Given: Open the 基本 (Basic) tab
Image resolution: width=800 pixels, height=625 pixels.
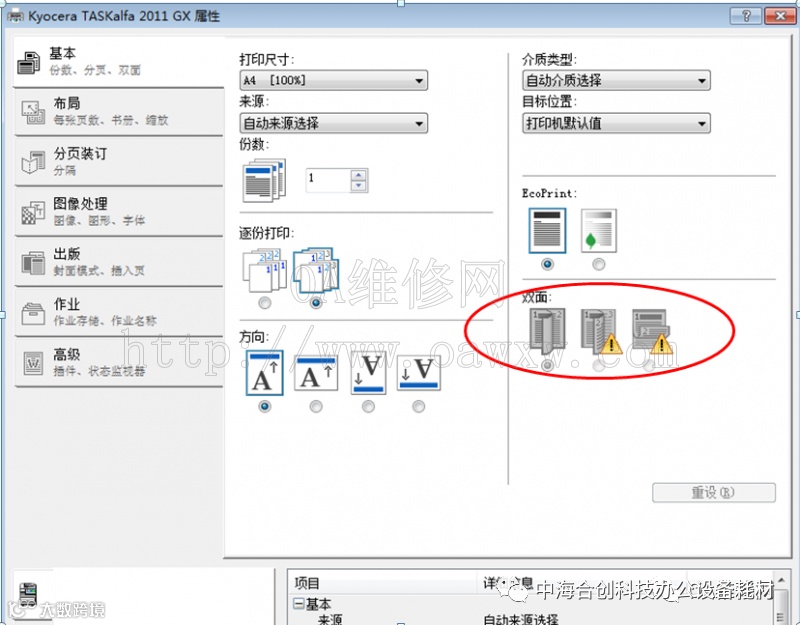Looking at the screenshot, I should click(118, 61).
